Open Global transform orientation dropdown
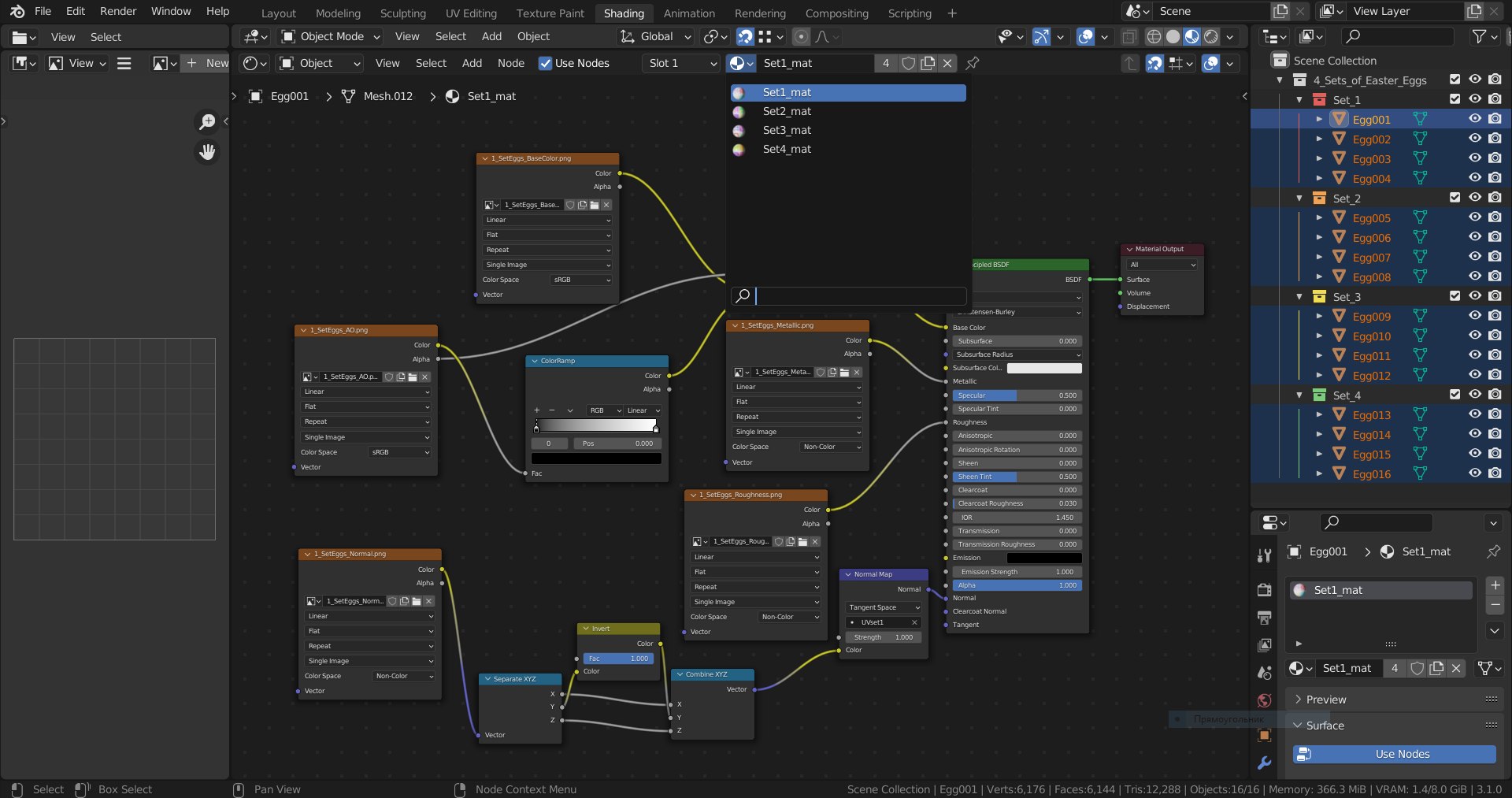Image resolution: width=1512 pixels, height=798 pixels. click(655, 36)
